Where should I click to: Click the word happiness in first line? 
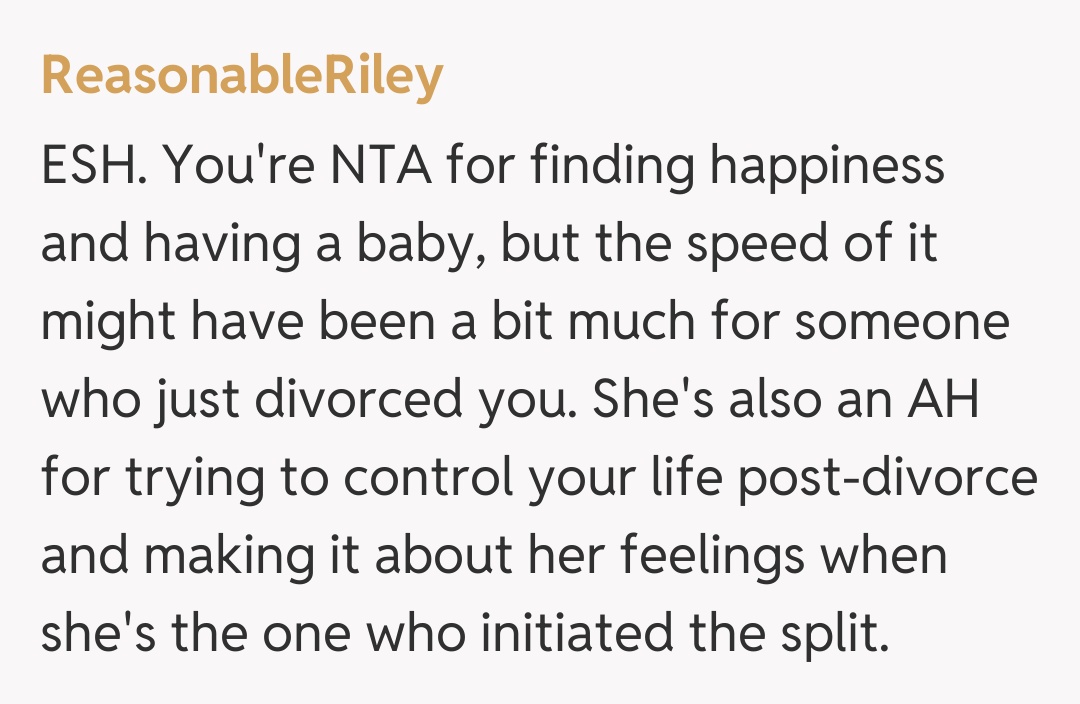827,166
